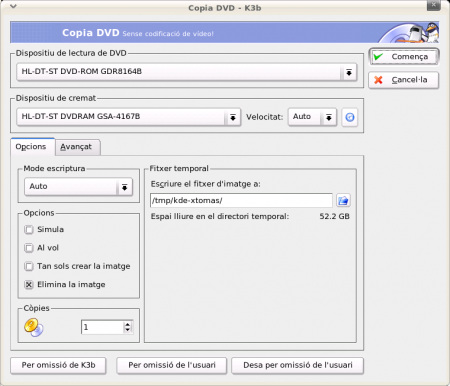Load Per omissió de l'usuari settings
The image size is (450, 386).
[172, 365]
